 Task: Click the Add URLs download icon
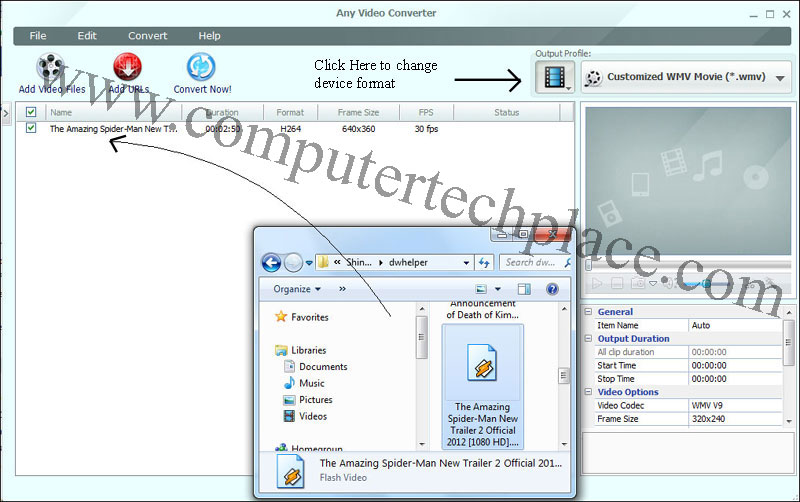pyautogui.click(x=128, y=67)
